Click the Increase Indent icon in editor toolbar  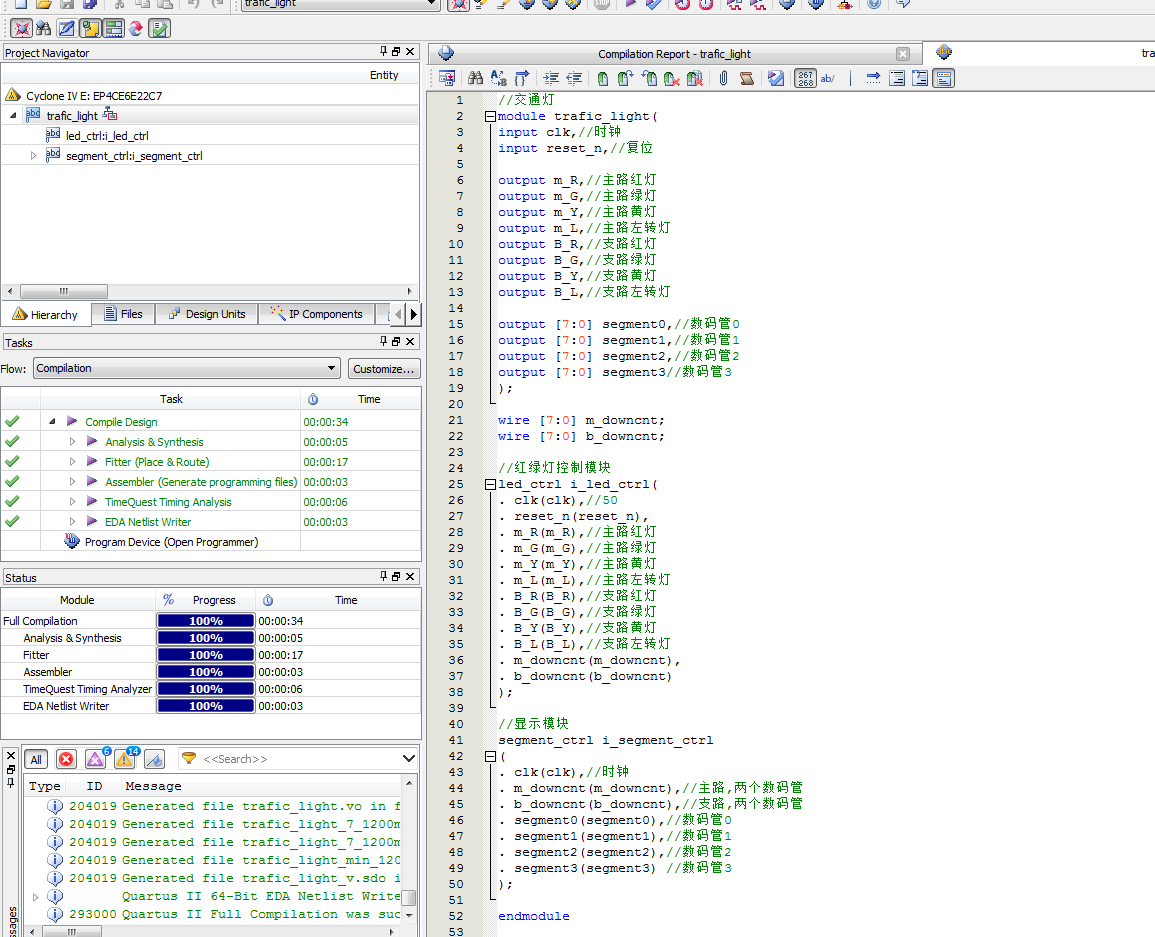[551, 78]
